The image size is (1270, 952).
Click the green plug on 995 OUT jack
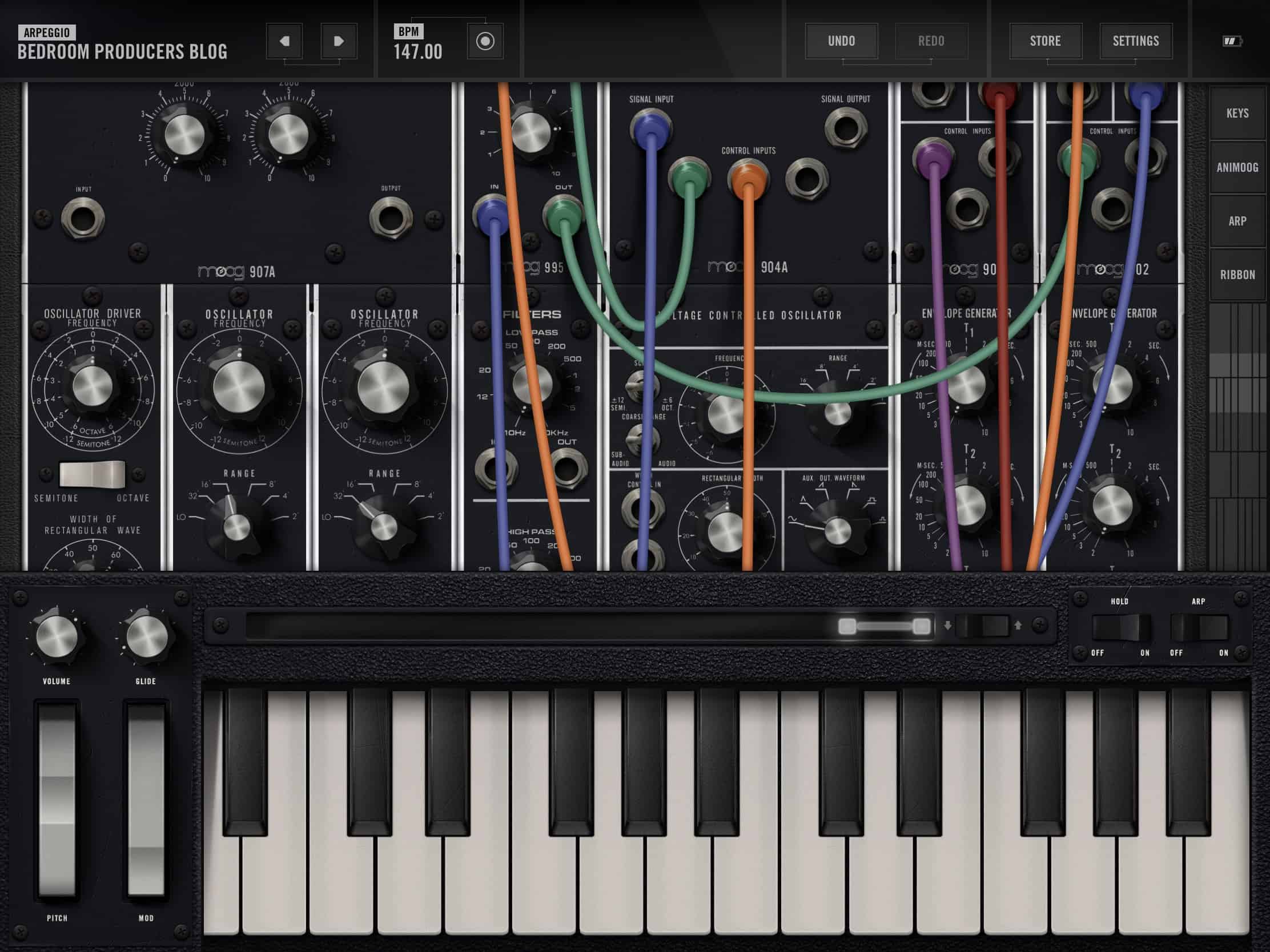(x=562, y=215)
